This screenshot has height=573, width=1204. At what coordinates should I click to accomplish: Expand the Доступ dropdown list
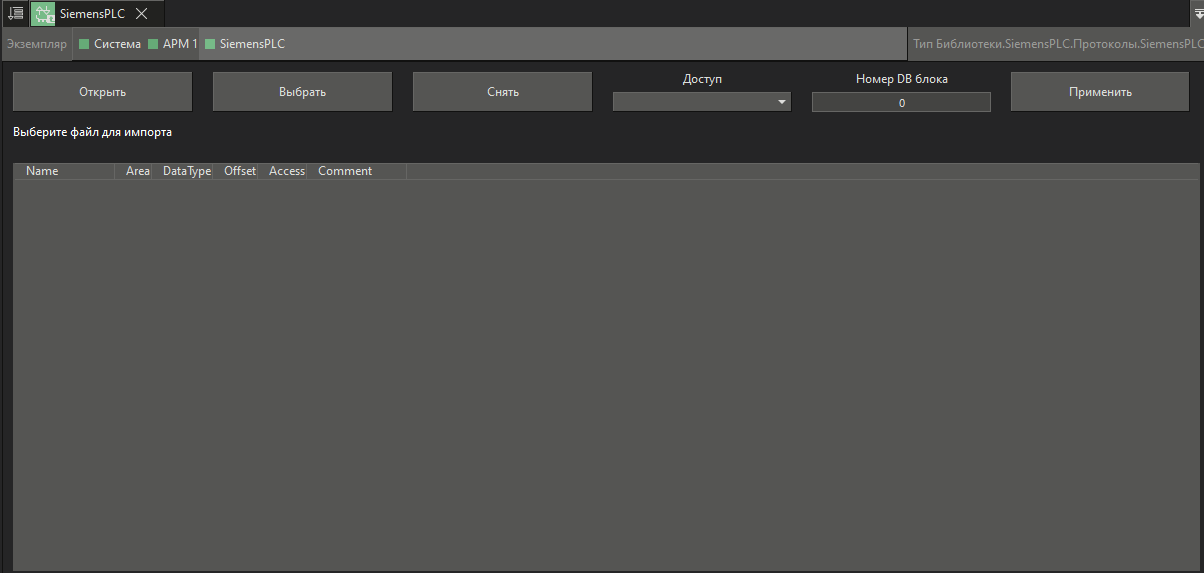click(x=701, y=102)
